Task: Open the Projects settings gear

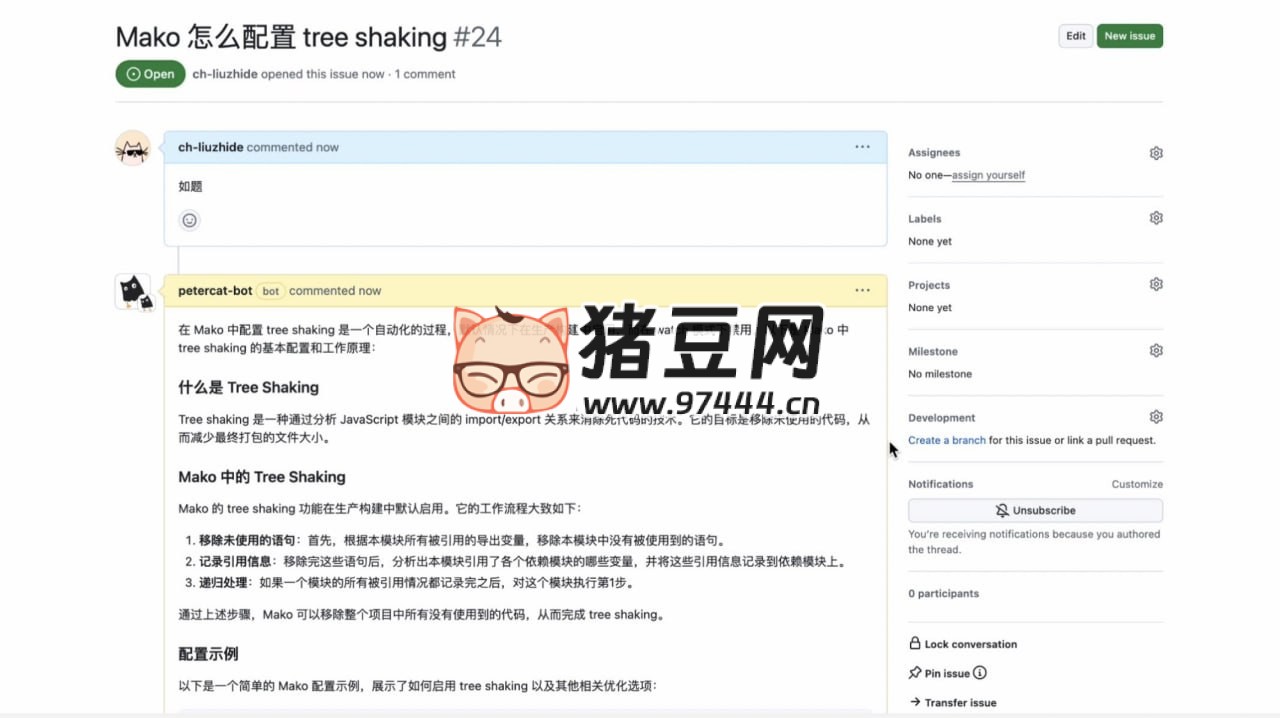Action: [x=1155, y=284]
